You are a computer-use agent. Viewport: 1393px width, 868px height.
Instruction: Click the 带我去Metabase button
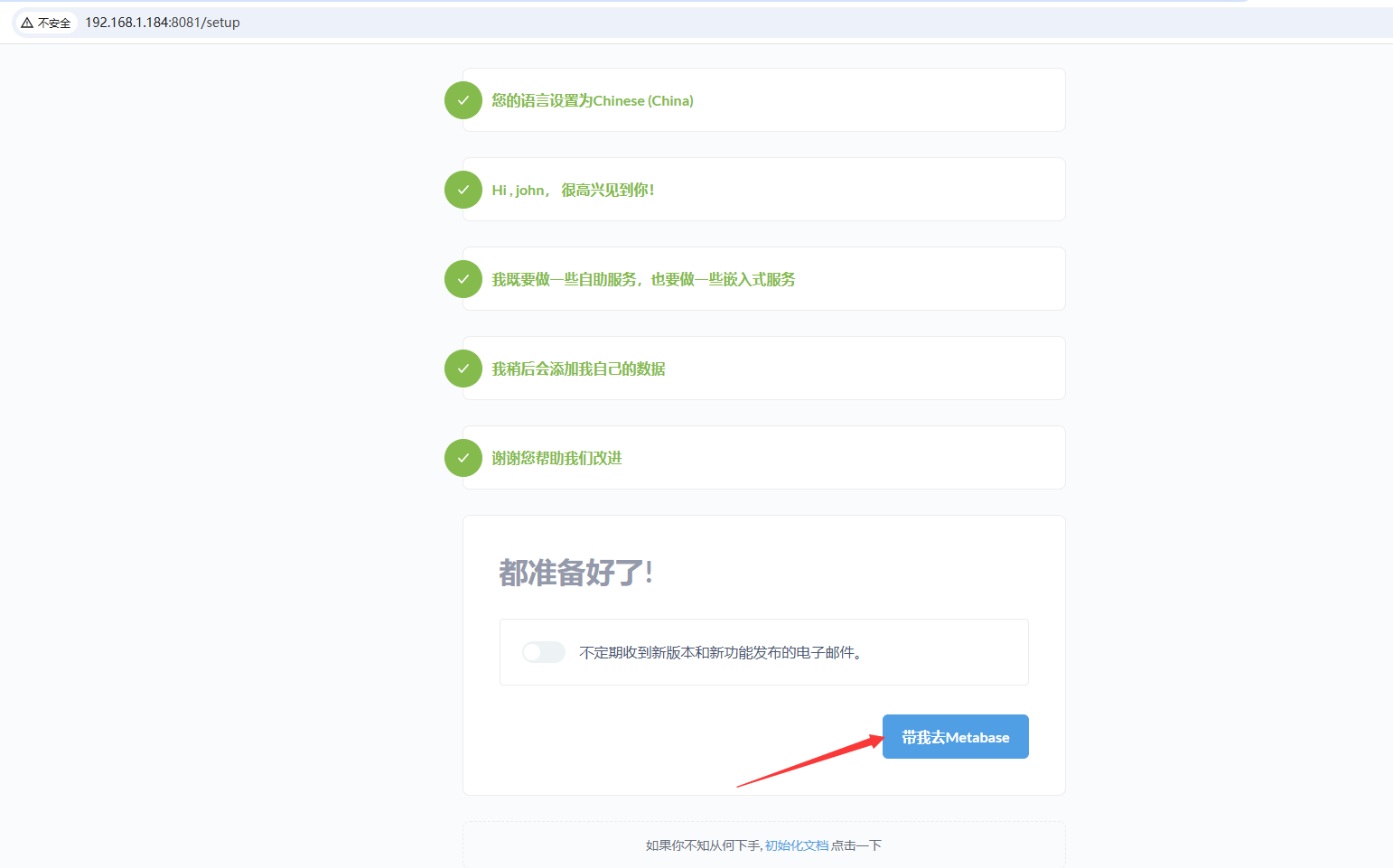click(x=955, y=736)
